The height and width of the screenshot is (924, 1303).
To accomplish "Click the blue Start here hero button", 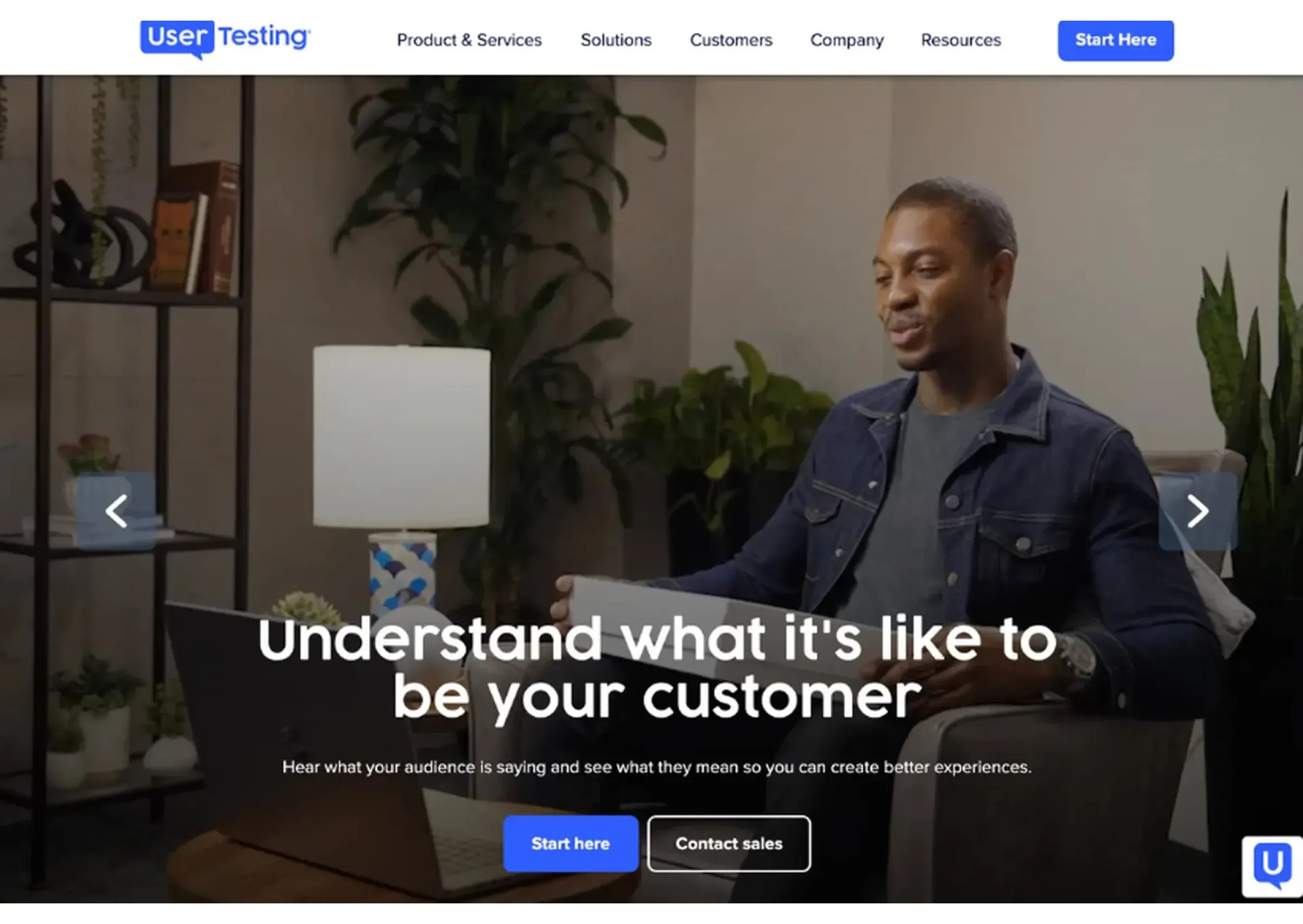I will tap(570, 843).
